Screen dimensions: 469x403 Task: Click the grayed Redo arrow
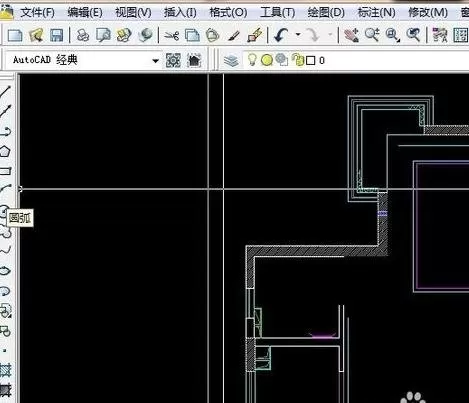[x=313, y=35]
